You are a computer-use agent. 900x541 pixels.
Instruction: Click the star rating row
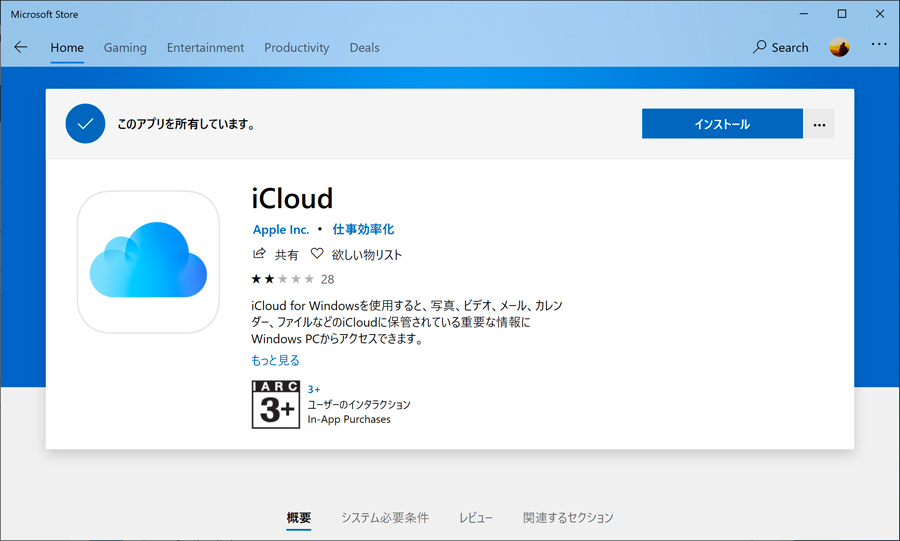283,279
